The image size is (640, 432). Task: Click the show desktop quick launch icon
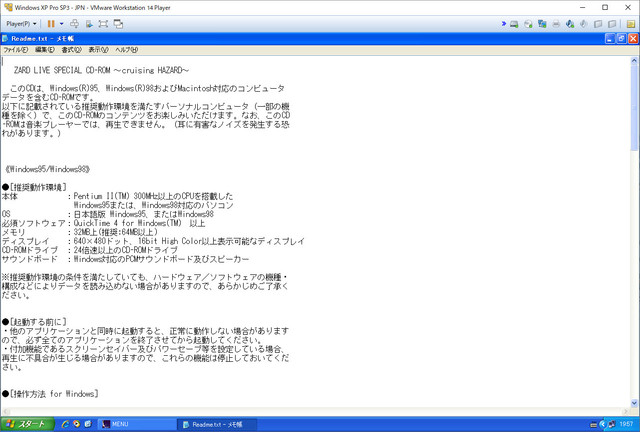[x=88, y=424]
